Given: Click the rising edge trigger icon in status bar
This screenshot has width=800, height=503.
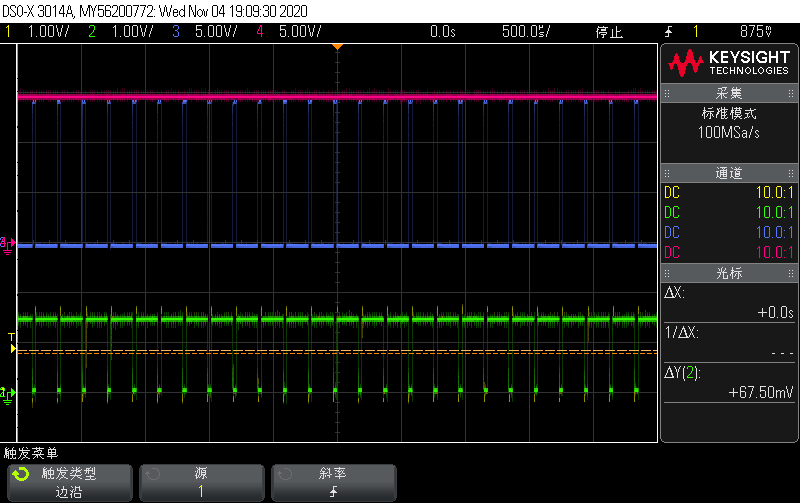Looking at the screenshot, I should tap(669, 32).
